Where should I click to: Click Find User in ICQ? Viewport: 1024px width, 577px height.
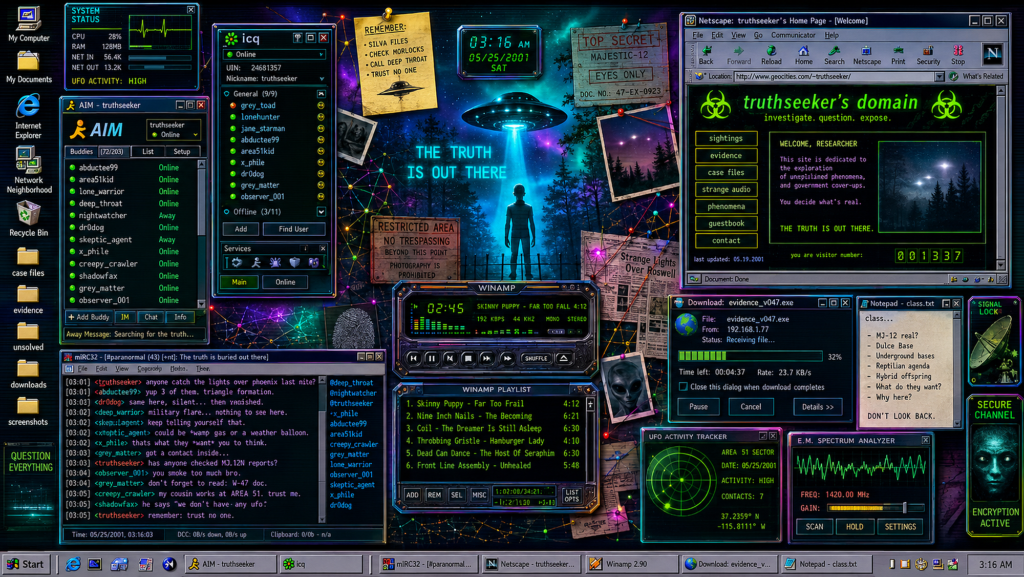coord(293,229)
